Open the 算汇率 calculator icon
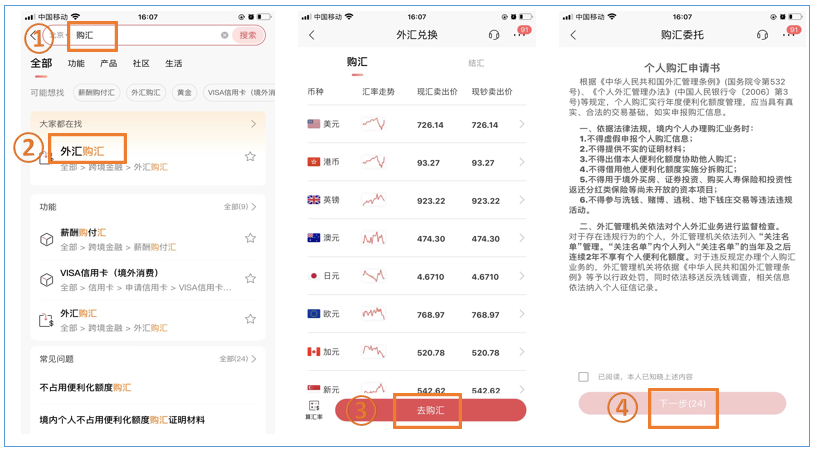The width and height of the screenshot is (816, 450). pyautogui.click(x=314, y=409)
